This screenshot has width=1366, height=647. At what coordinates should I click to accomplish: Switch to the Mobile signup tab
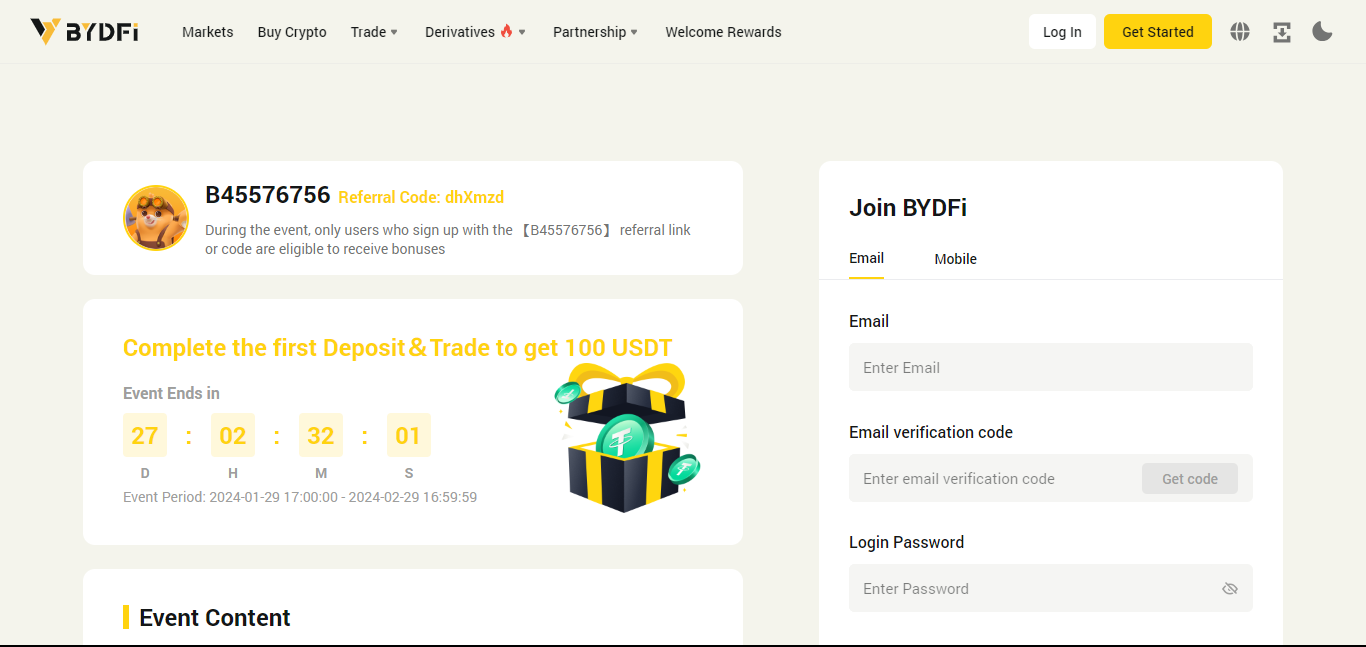click(956, 259)
